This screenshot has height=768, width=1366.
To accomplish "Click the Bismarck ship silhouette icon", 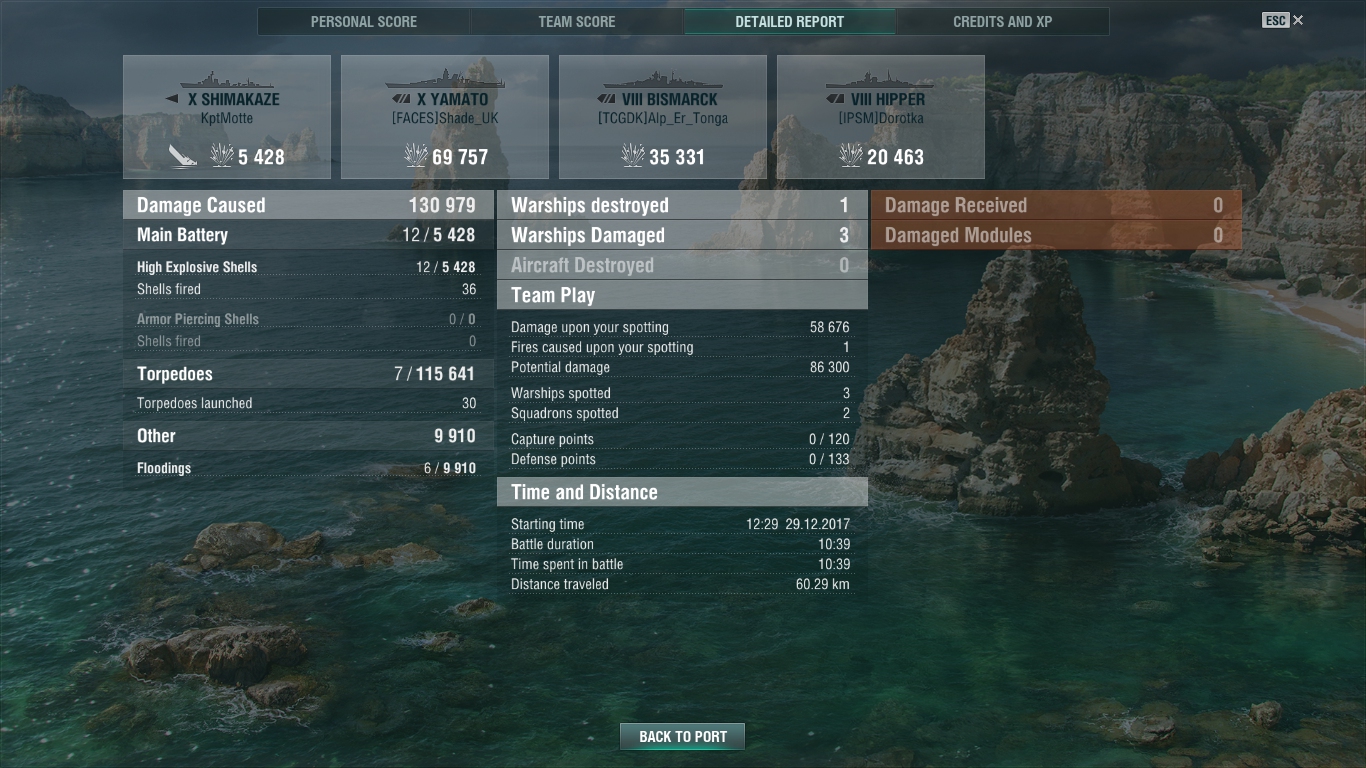I will (x=662, y=80).
